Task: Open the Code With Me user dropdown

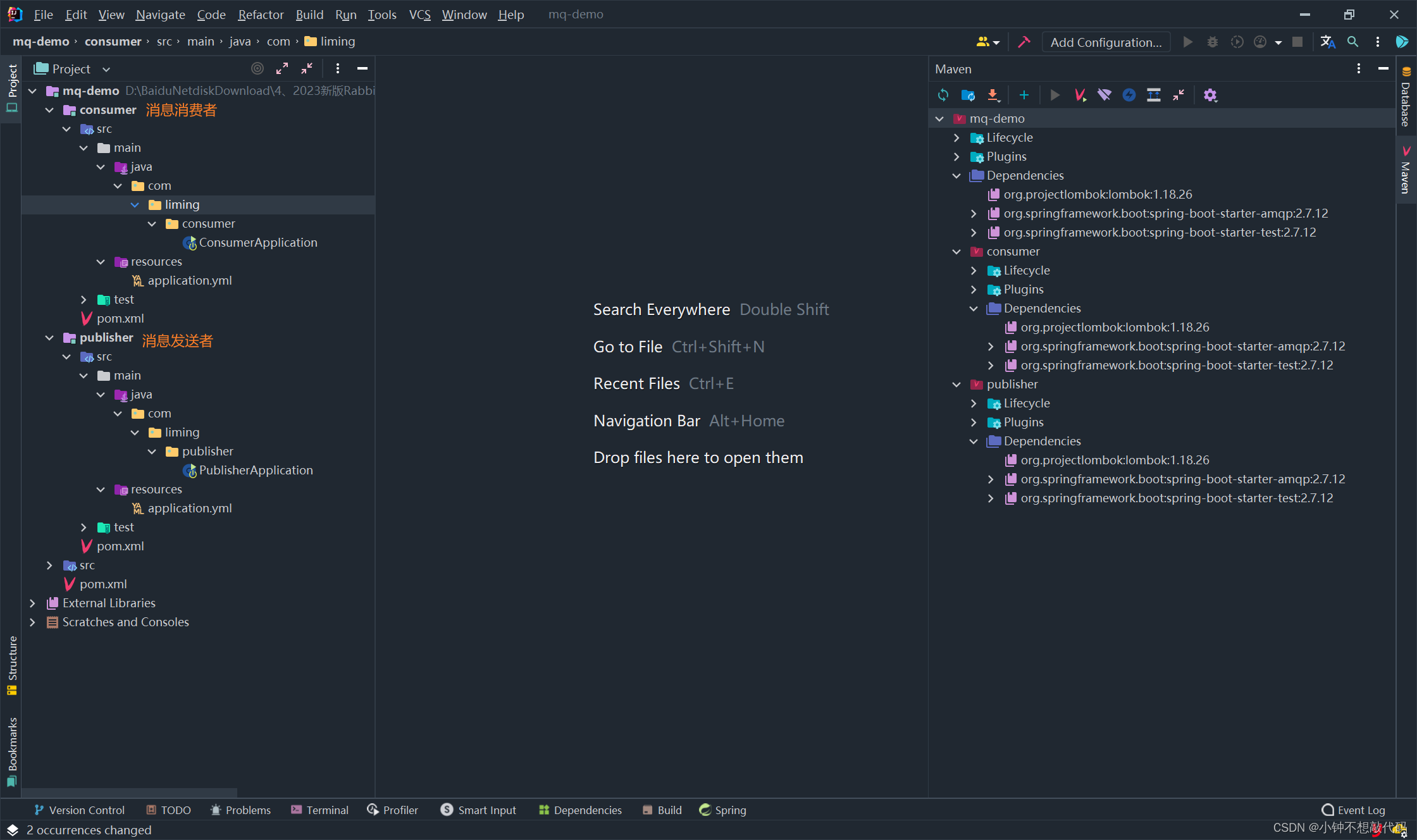Action: point(987,42)
